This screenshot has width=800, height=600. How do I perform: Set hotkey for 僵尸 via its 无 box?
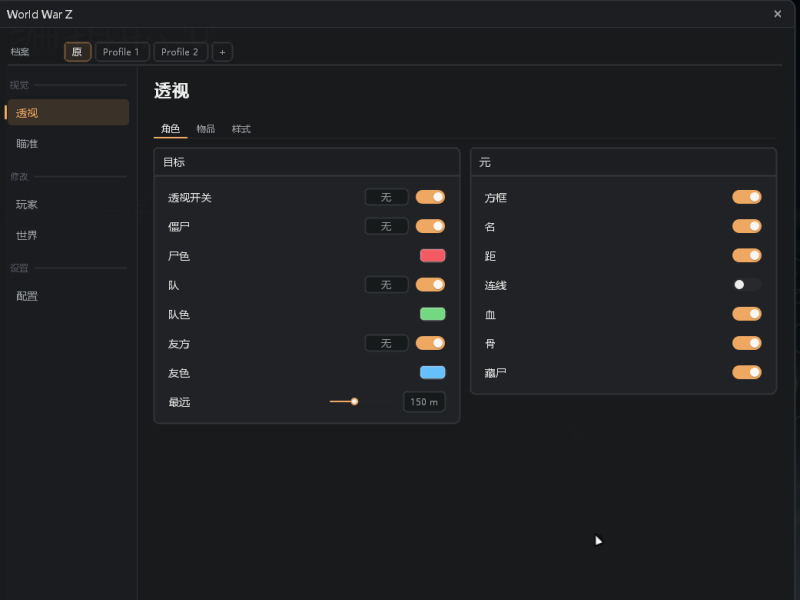[x=386, y=227]
